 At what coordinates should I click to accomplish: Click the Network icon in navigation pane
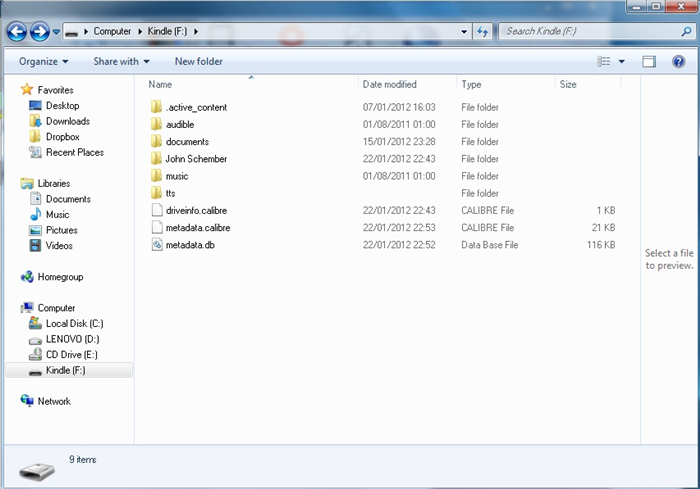pos(27,401)
